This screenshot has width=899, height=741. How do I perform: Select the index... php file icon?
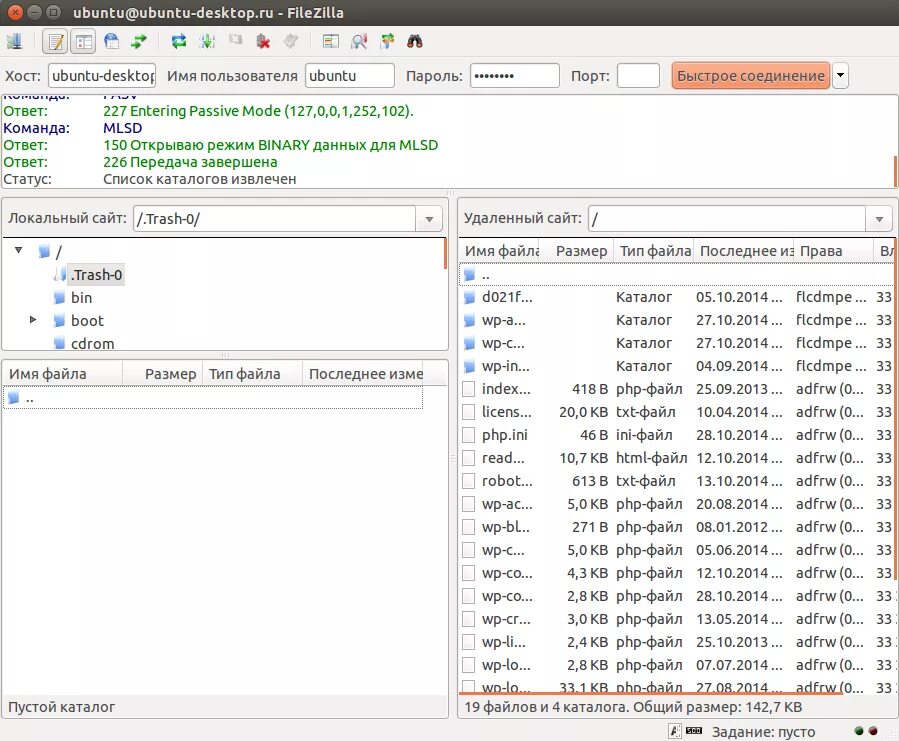click(469, 389)
